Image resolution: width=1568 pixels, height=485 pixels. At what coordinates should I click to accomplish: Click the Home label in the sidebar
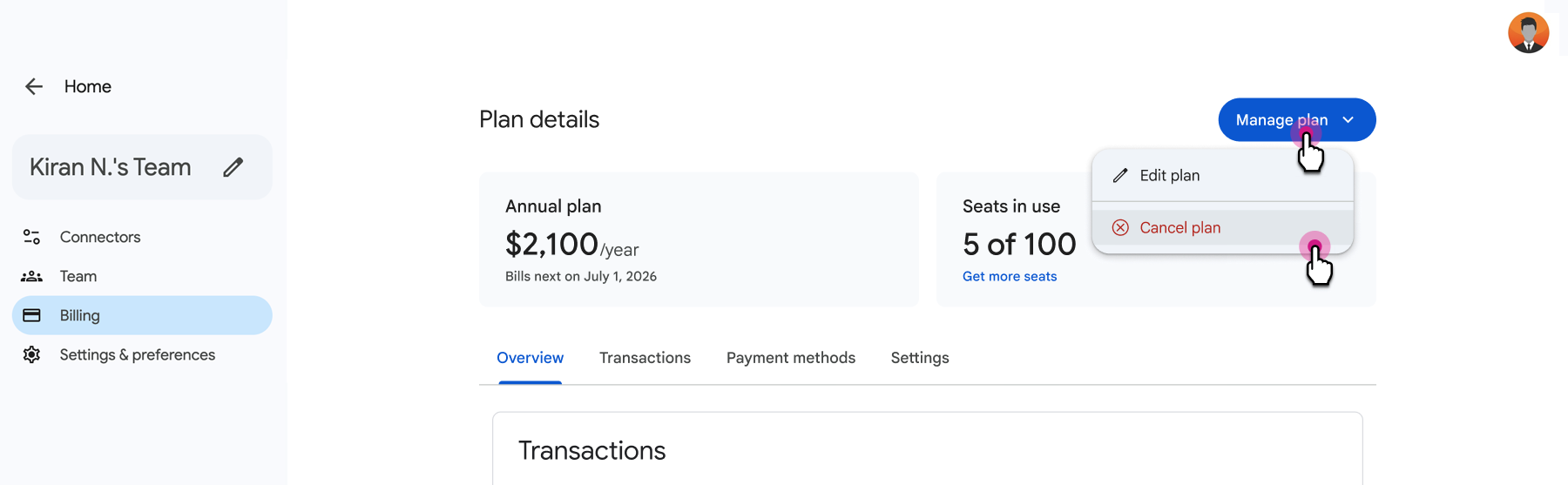pos(88,86)
